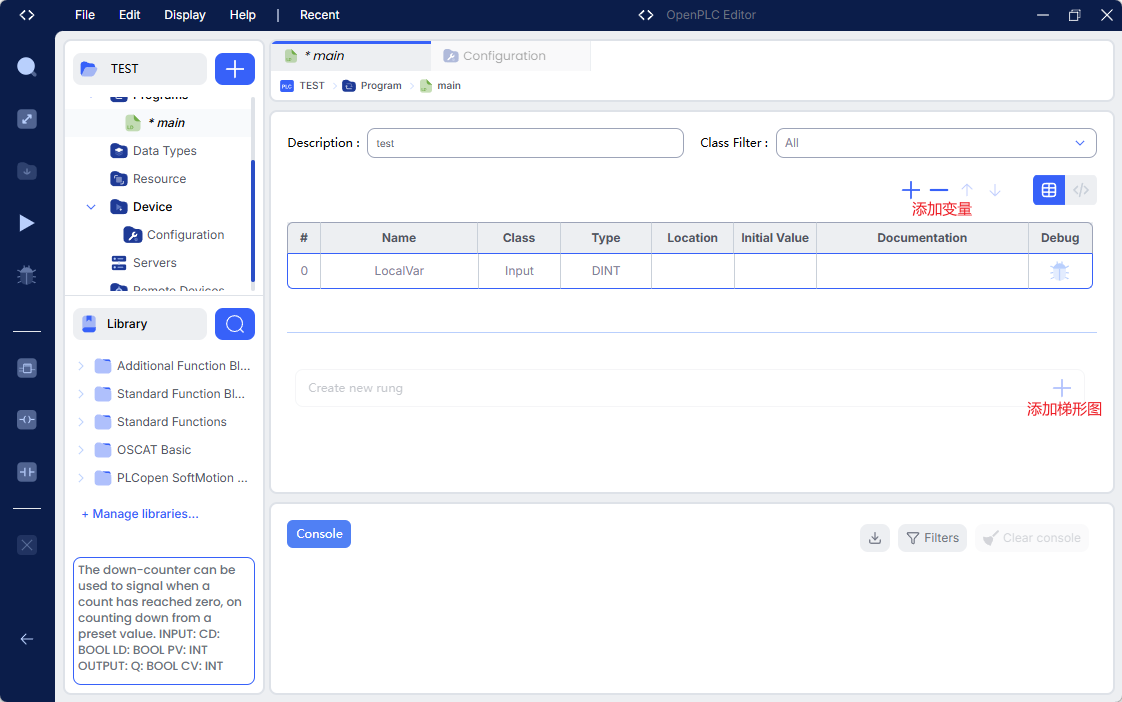
Task: Click the search icon in left sidebar
Action: (x=26, y=67)
